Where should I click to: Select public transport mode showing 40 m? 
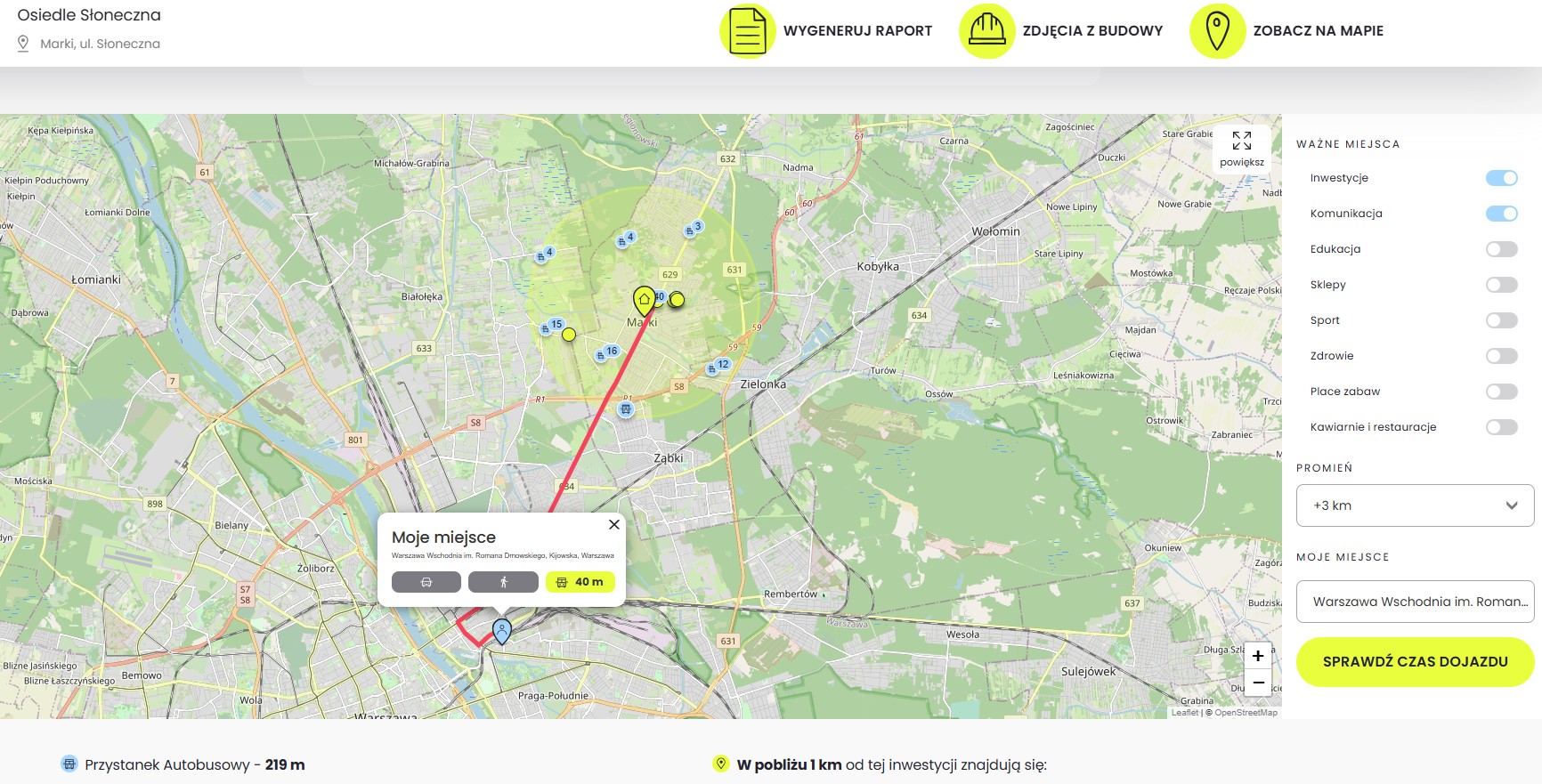click(580, 582)
